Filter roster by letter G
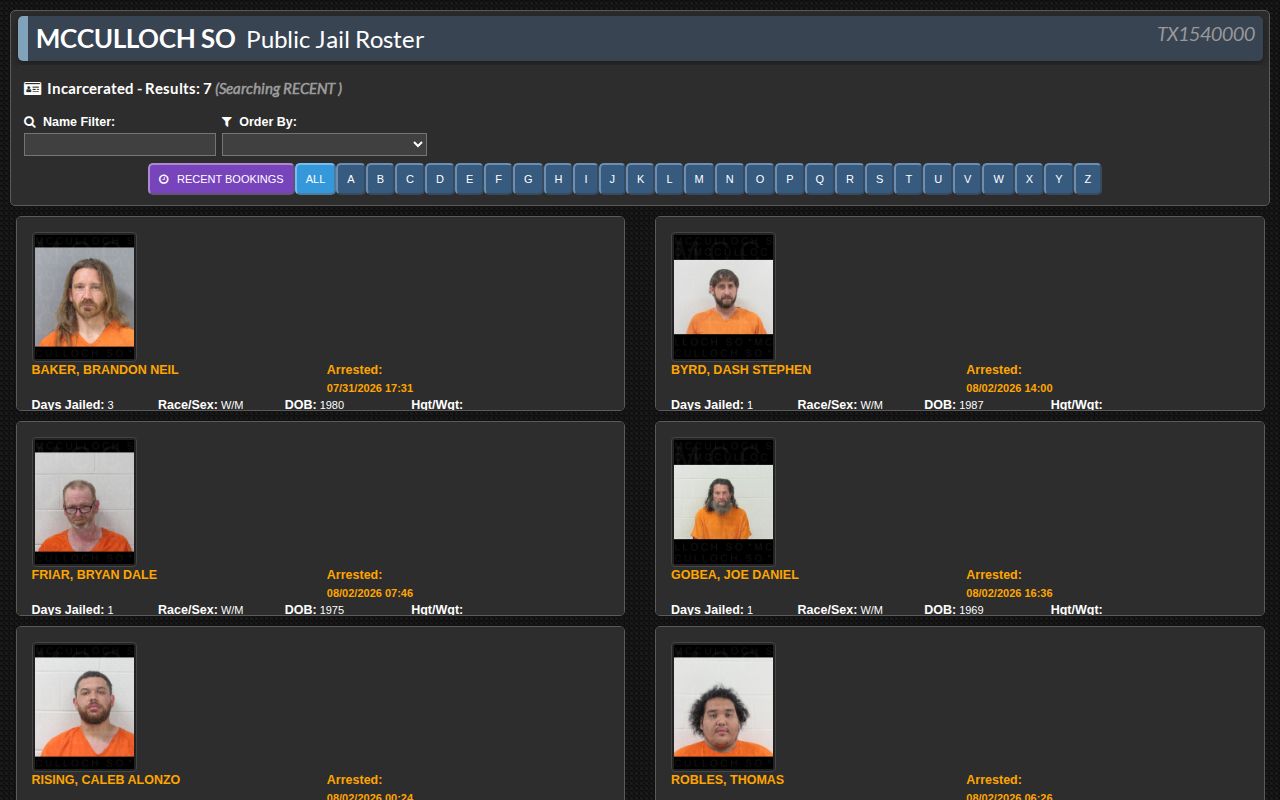This screenshot has width=1280, height=800. pos(528,179)
